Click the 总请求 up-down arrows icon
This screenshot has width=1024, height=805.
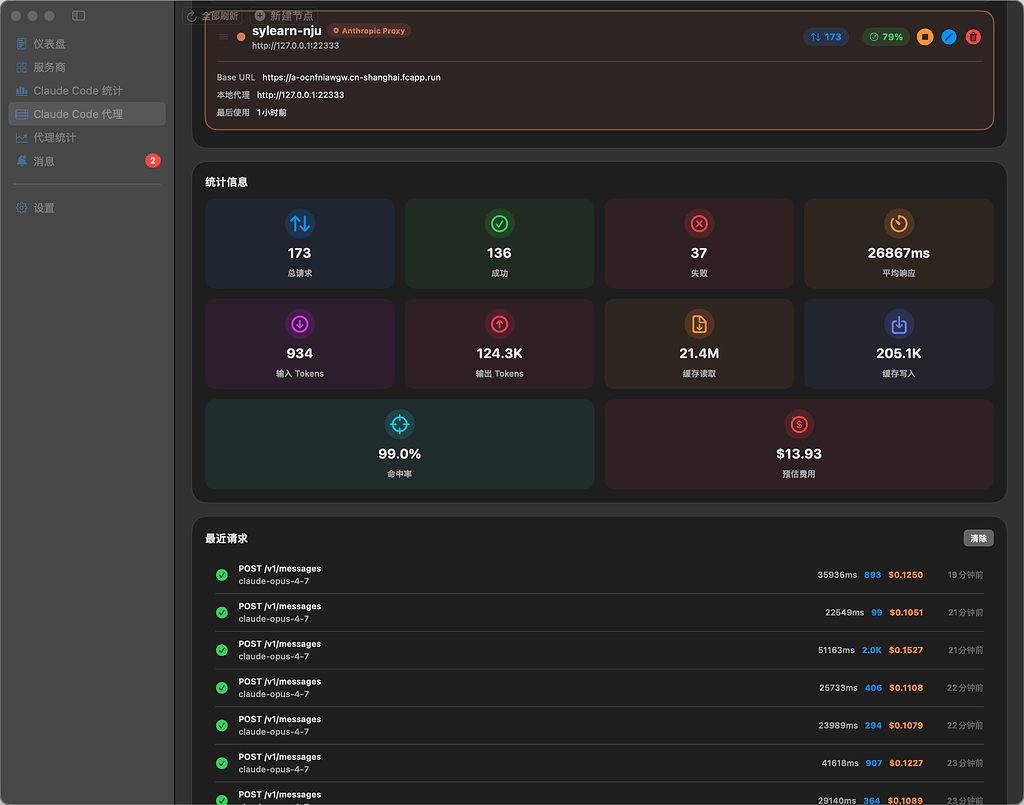[300, 224]
